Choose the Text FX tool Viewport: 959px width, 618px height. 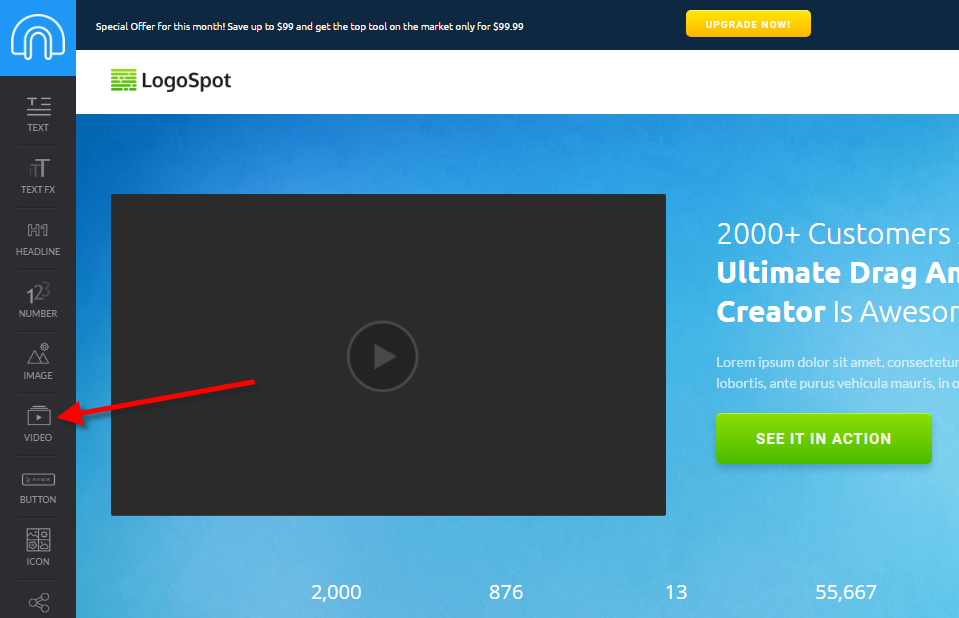click(38, 175)
